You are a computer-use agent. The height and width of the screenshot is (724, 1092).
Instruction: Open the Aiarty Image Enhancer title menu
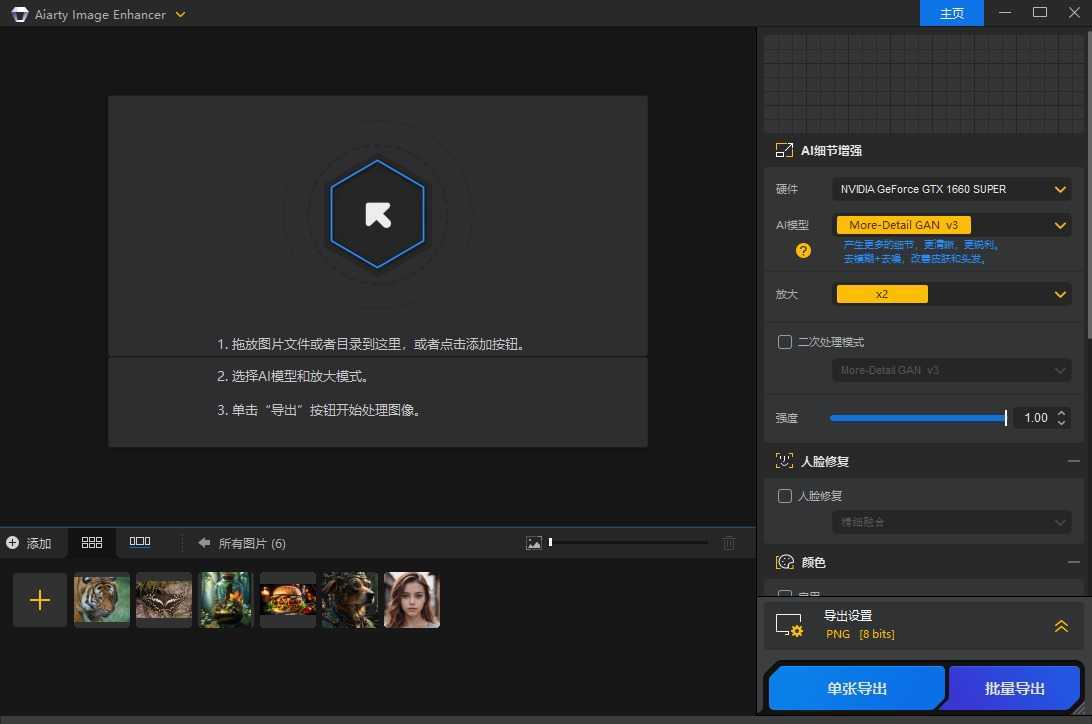(x=180, y=14)
